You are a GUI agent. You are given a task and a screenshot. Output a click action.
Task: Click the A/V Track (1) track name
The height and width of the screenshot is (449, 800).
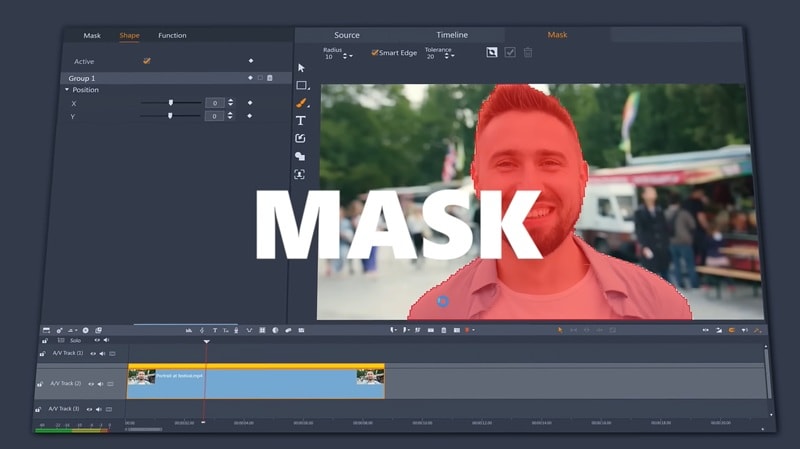click(67, 353)
